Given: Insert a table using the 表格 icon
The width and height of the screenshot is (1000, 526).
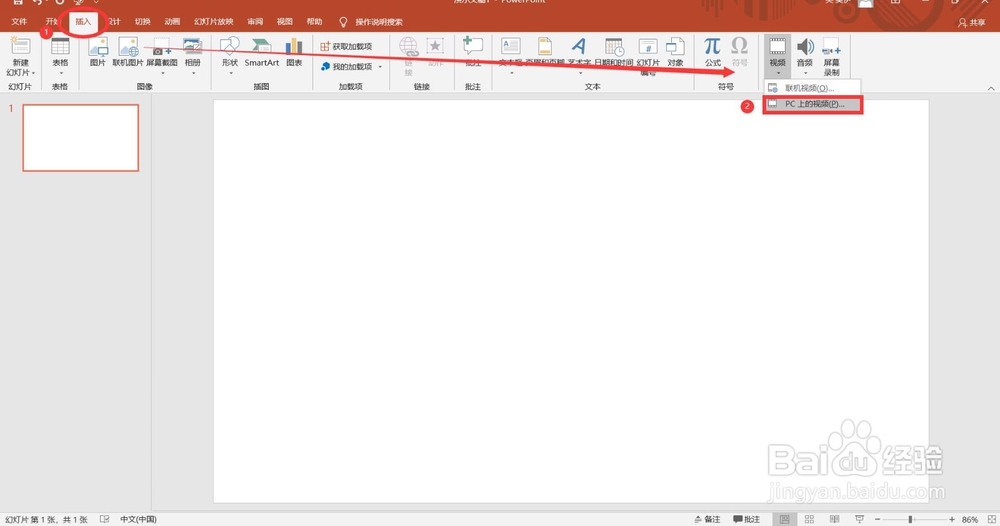Looking at the screenshot, I should pos(60,47).
